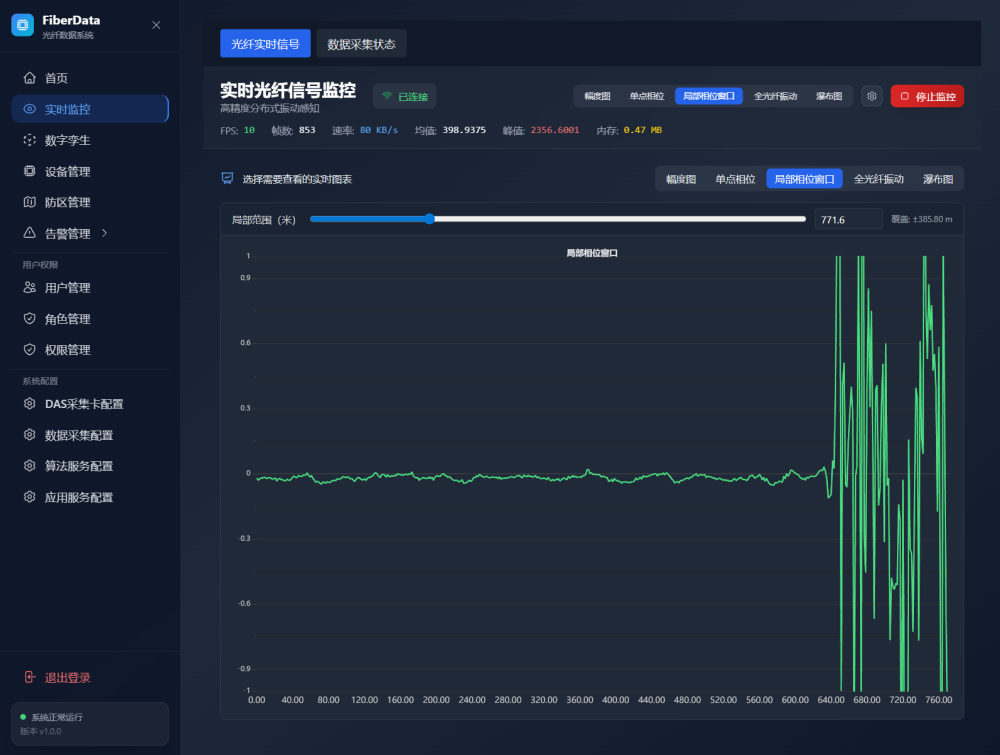Choose 全光纤振动 in the lower chart selector
Screen dimensions: 1000x755
[x=878, y=179]
